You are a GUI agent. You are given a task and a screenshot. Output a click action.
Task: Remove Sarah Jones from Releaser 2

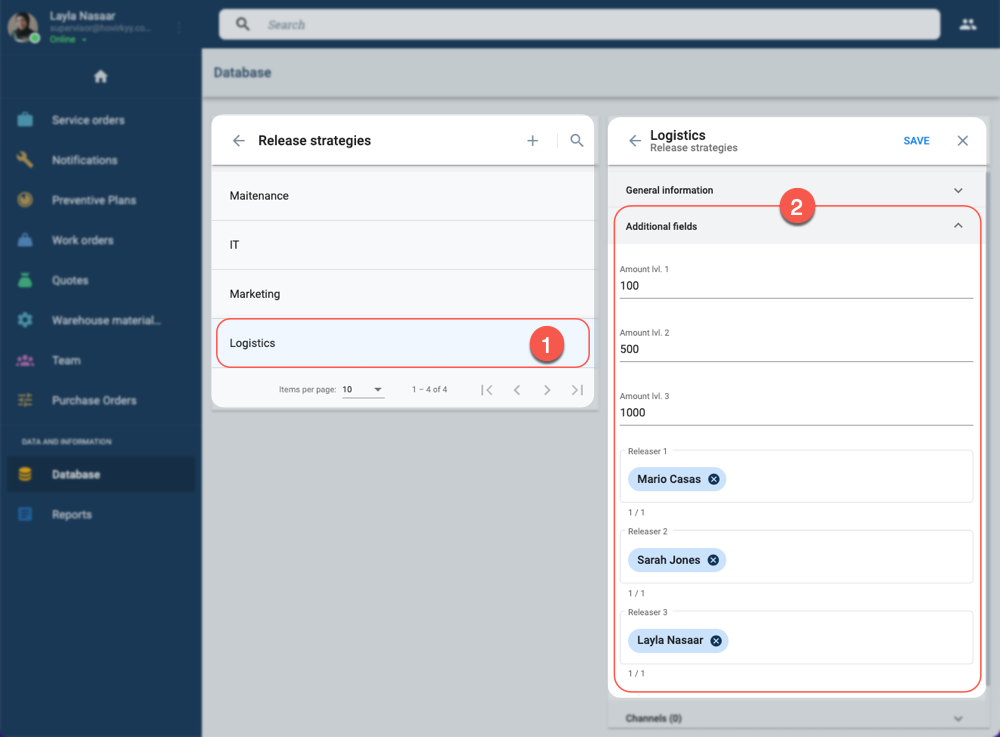pyautogui.click(x=713, y=560)
